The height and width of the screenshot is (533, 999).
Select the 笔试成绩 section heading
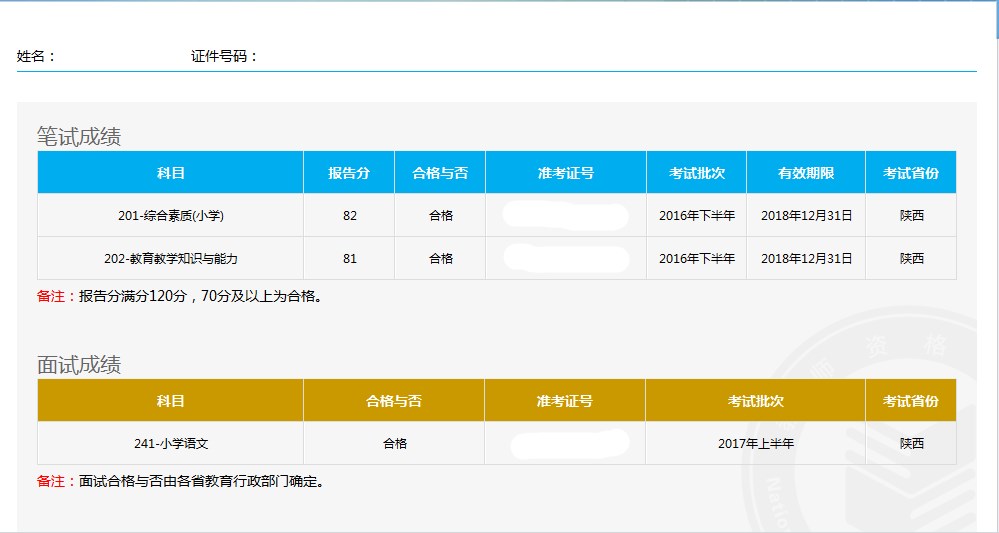(79, 136)
